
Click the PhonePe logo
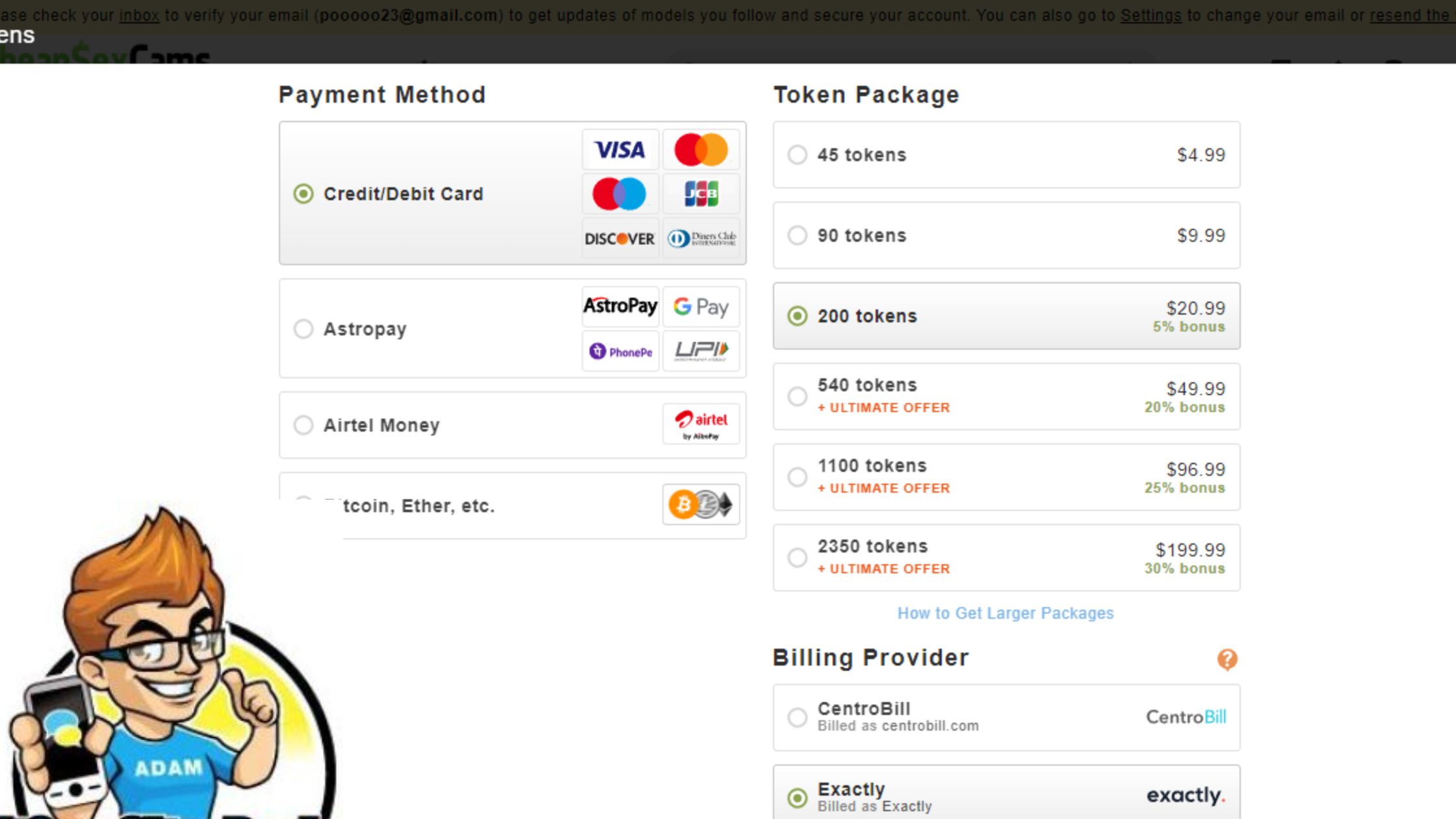tap(620, 352)
